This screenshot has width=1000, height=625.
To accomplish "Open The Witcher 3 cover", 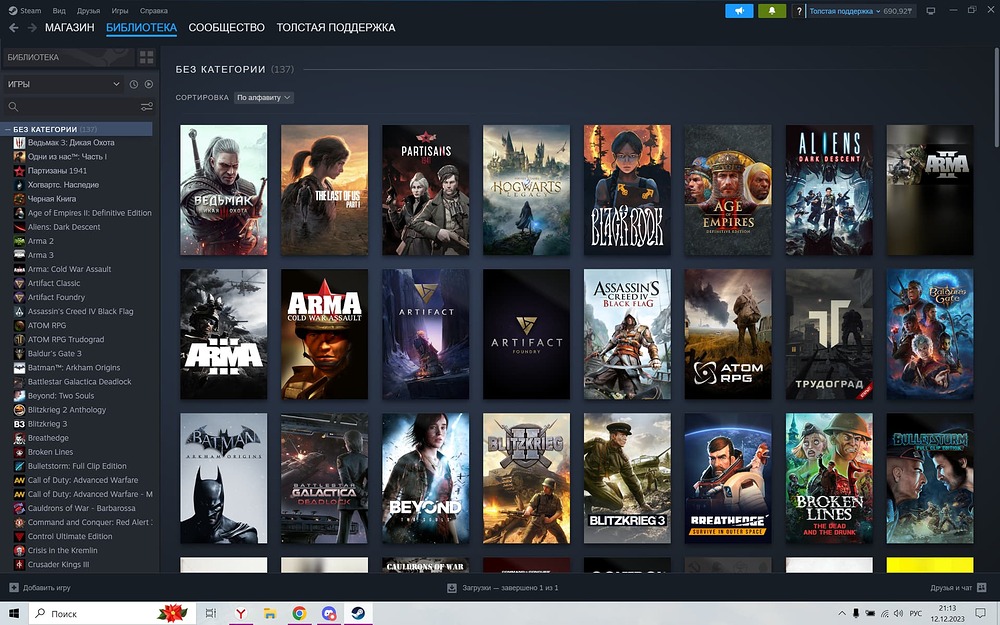I will pyautogui.click(x=224, y=190).
